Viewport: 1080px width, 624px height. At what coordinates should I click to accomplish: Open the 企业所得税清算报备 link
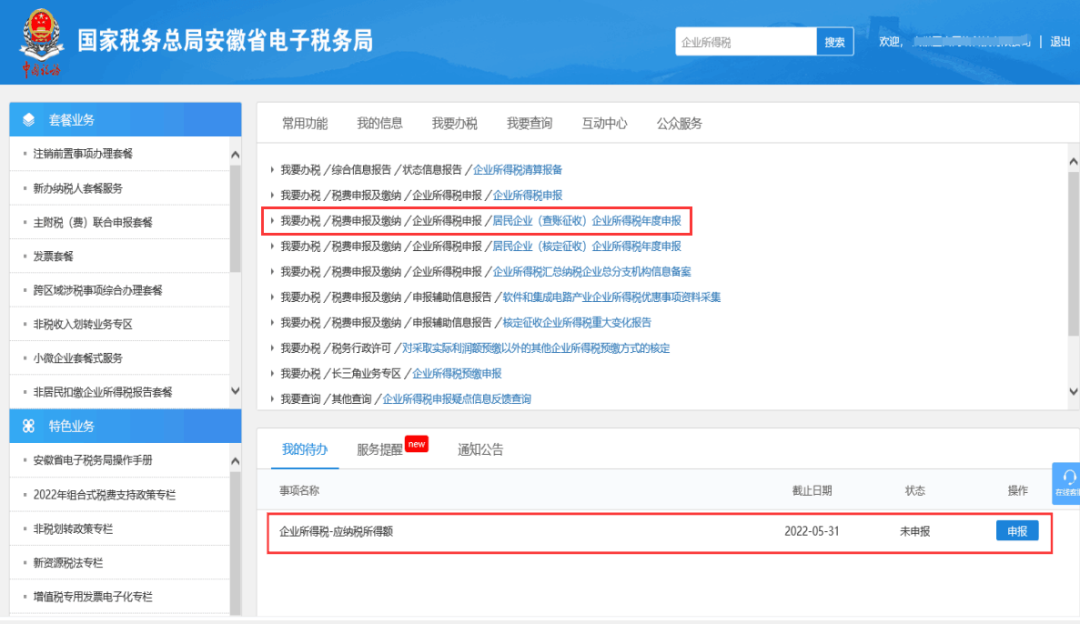click(518, 169)
